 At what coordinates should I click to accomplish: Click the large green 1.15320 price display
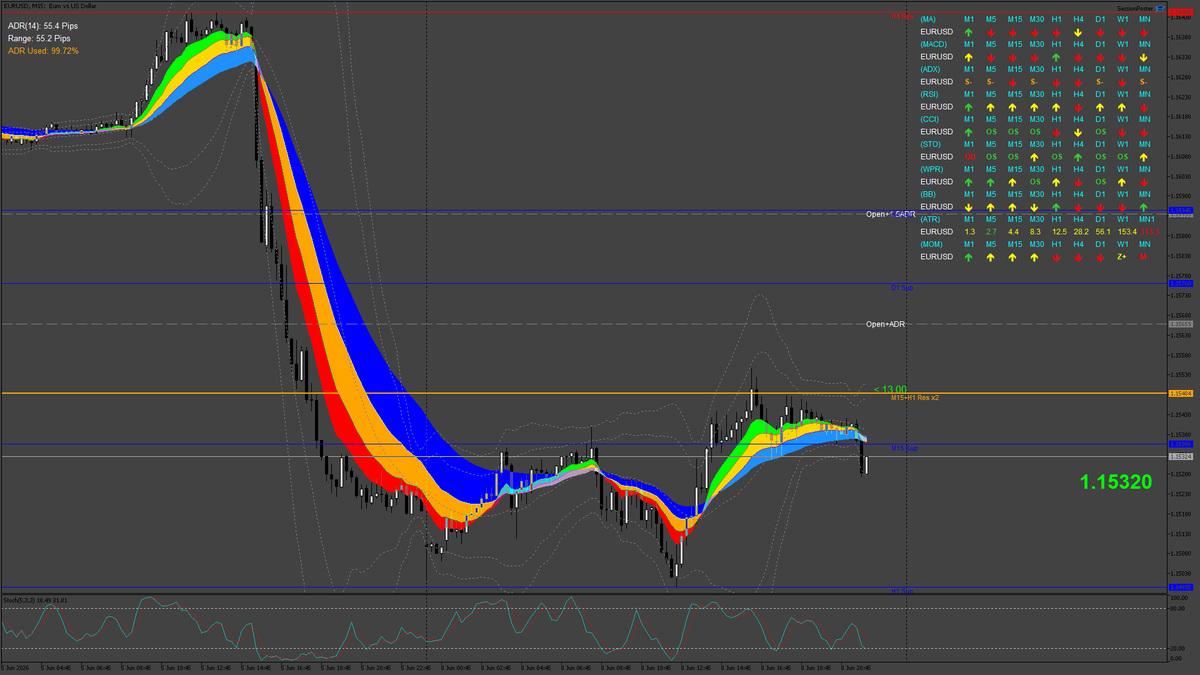click(x=1116, y=482)
